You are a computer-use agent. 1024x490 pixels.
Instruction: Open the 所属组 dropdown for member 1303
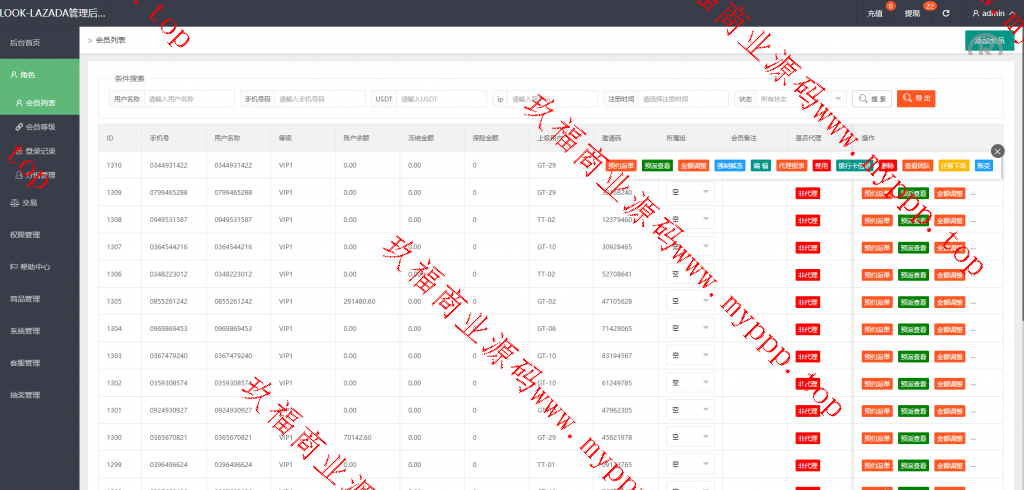[690, 355]
